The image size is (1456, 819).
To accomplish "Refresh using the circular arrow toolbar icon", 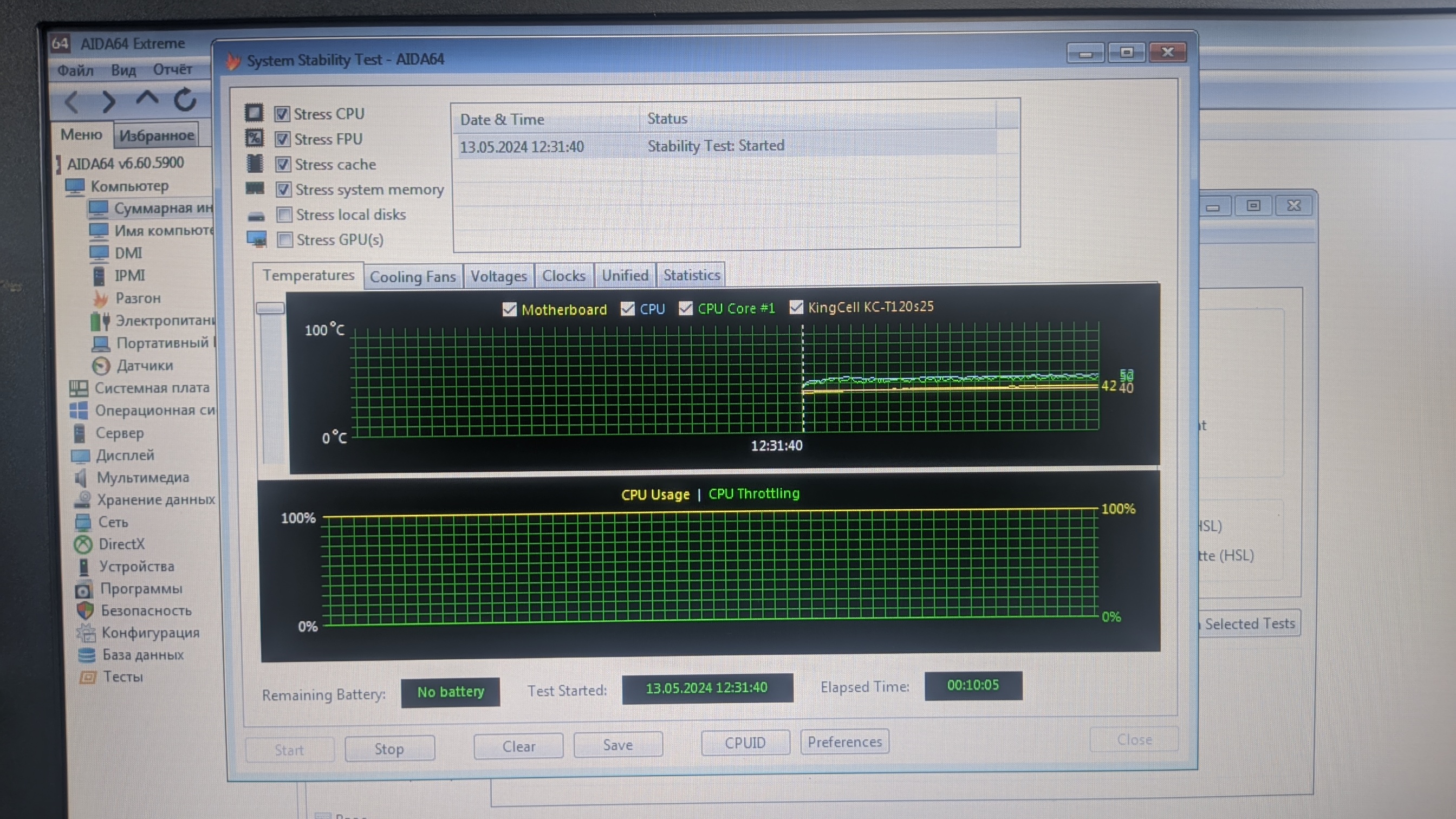I will [x=185, y=100].
